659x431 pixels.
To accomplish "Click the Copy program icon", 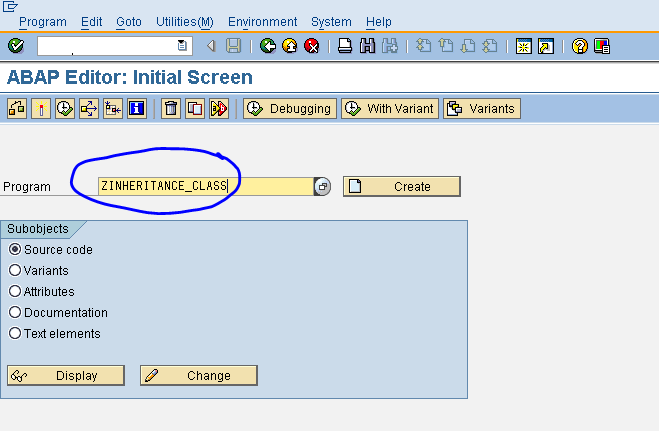I will [195, 109].
